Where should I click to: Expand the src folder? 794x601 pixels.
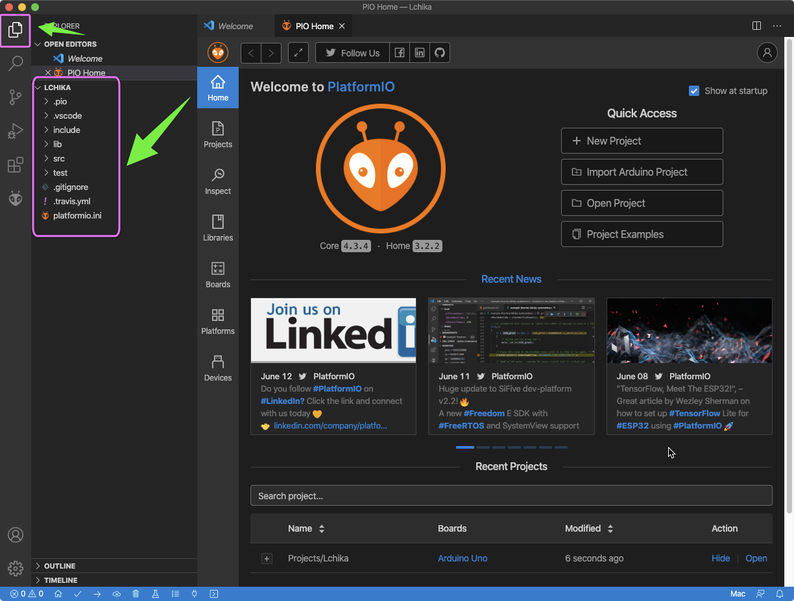(59, 158)
